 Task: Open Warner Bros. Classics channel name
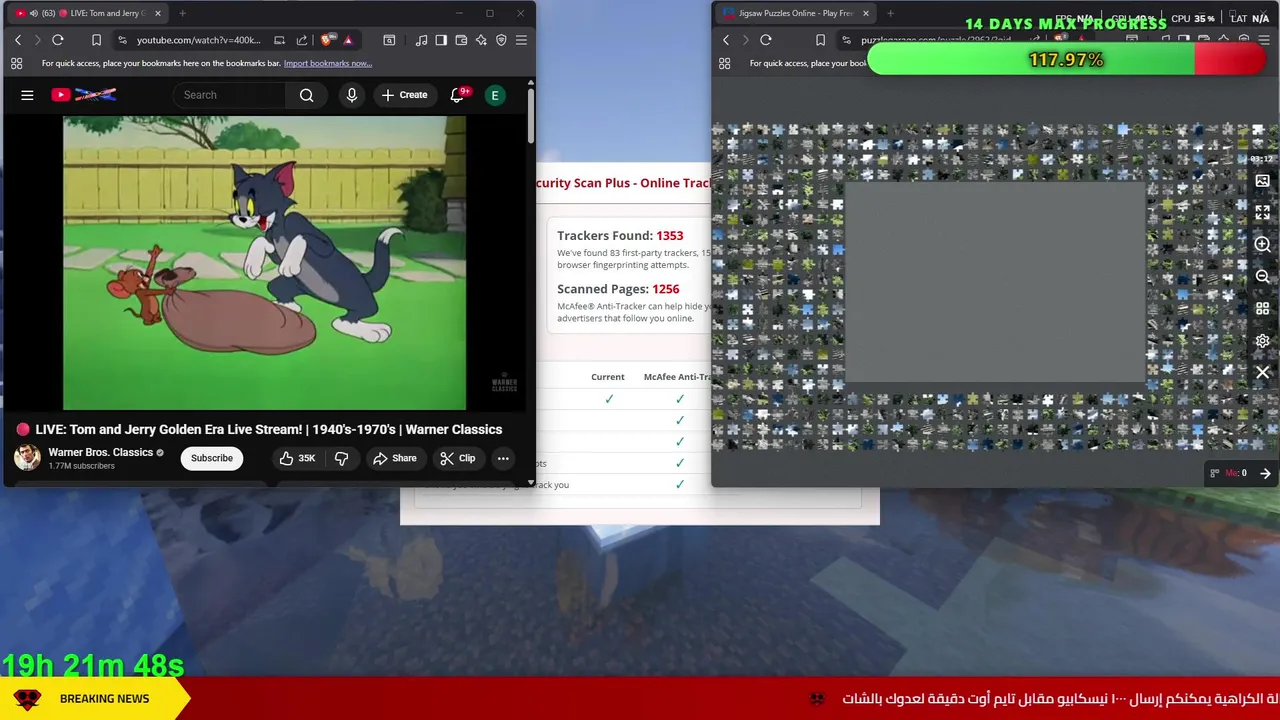[101, 452]
